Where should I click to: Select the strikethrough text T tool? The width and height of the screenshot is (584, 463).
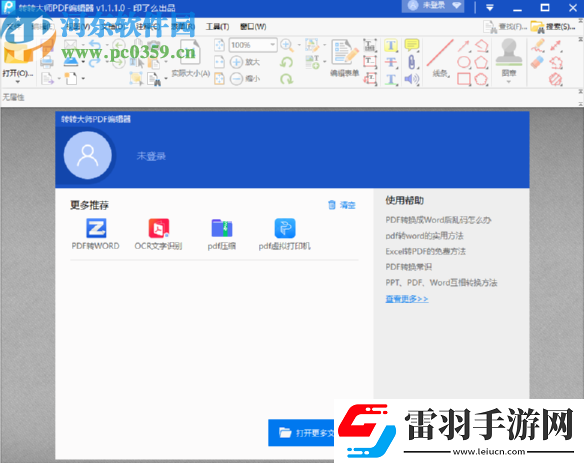(x=391, y=62)
